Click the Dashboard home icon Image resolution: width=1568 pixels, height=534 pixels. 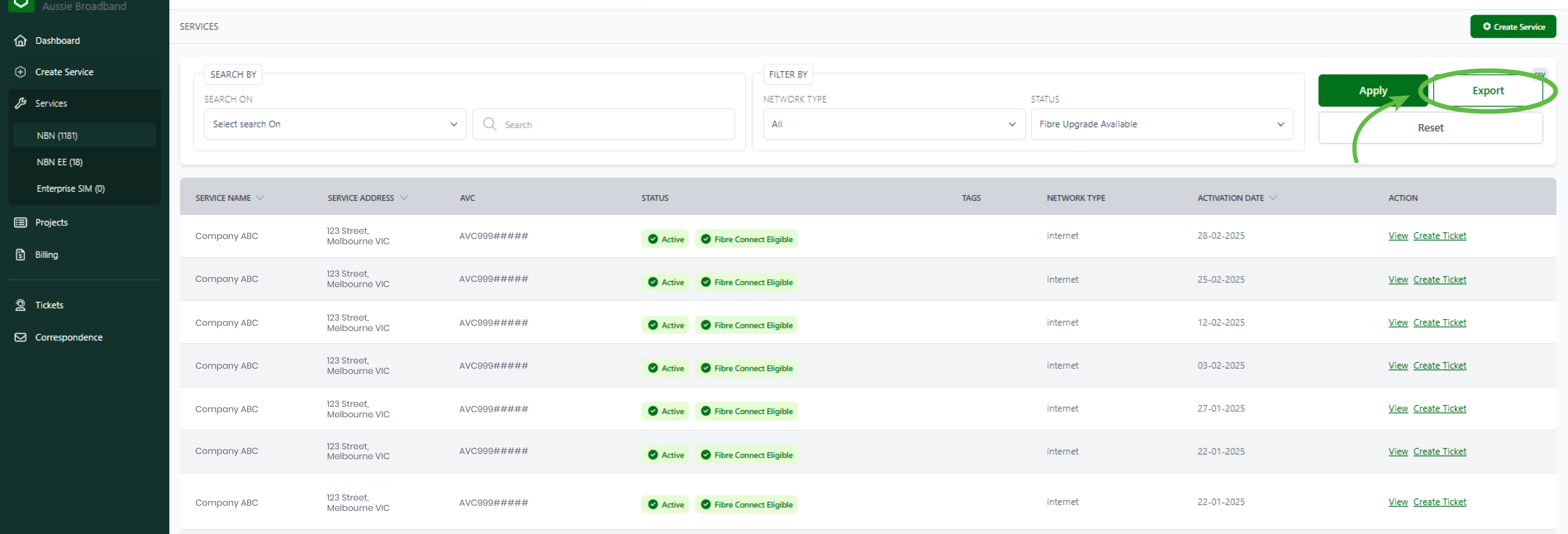pyautogui.click(x=20, y=41)
